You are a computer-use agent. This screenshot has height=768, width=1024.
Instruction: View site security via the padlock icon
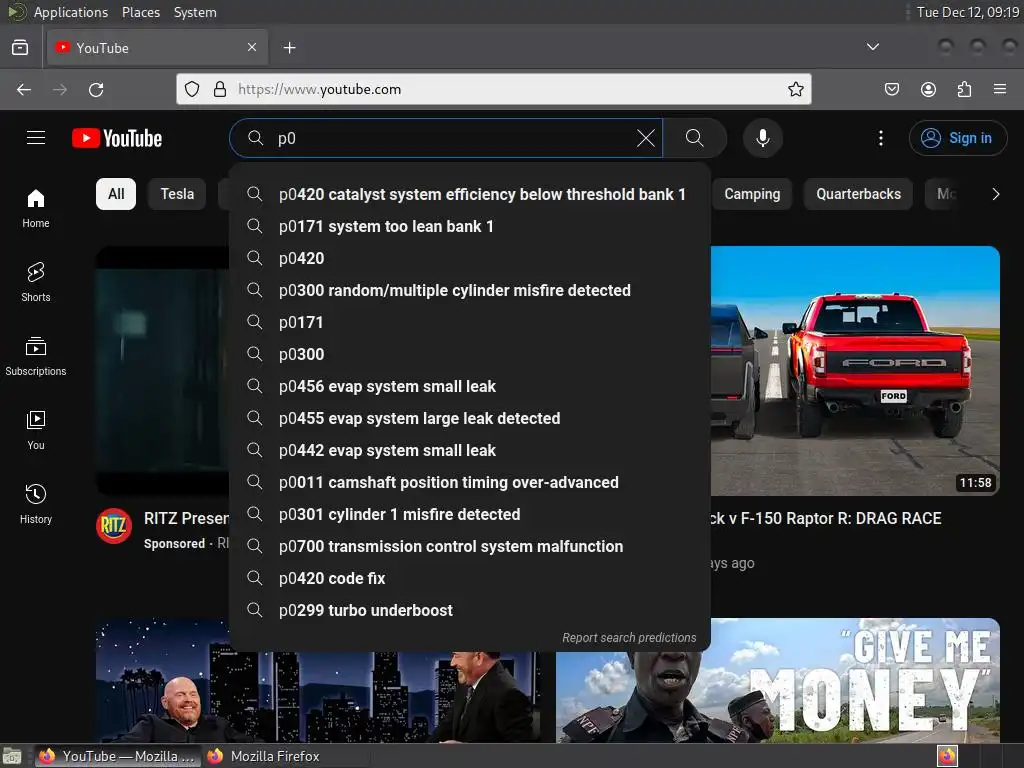coord(220,89)
